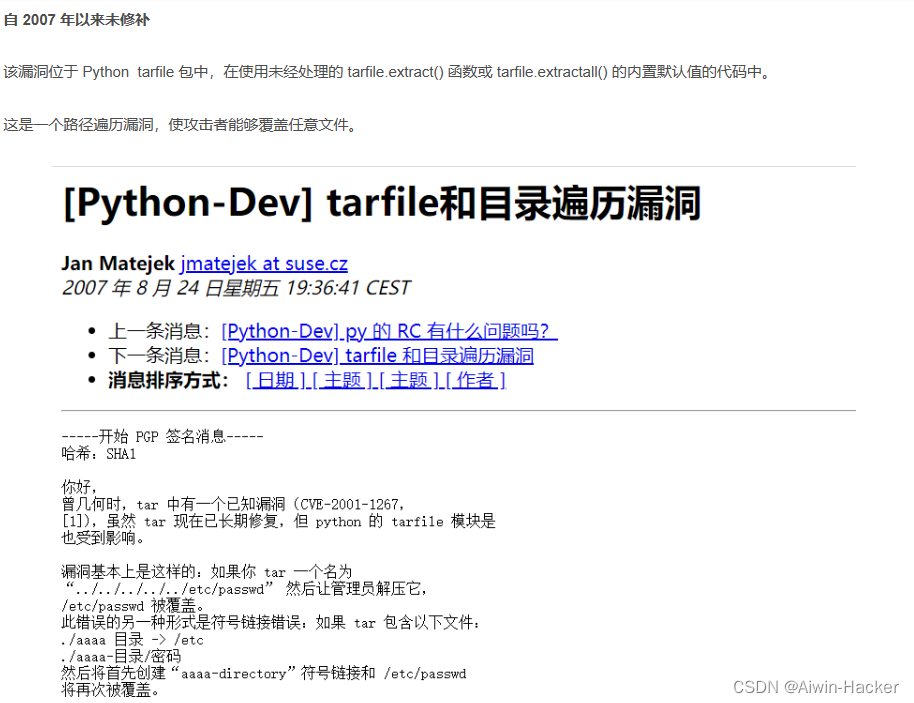
Task: Open next message link tarfile 和目录遍历漏洞
Action: (378, 356)
